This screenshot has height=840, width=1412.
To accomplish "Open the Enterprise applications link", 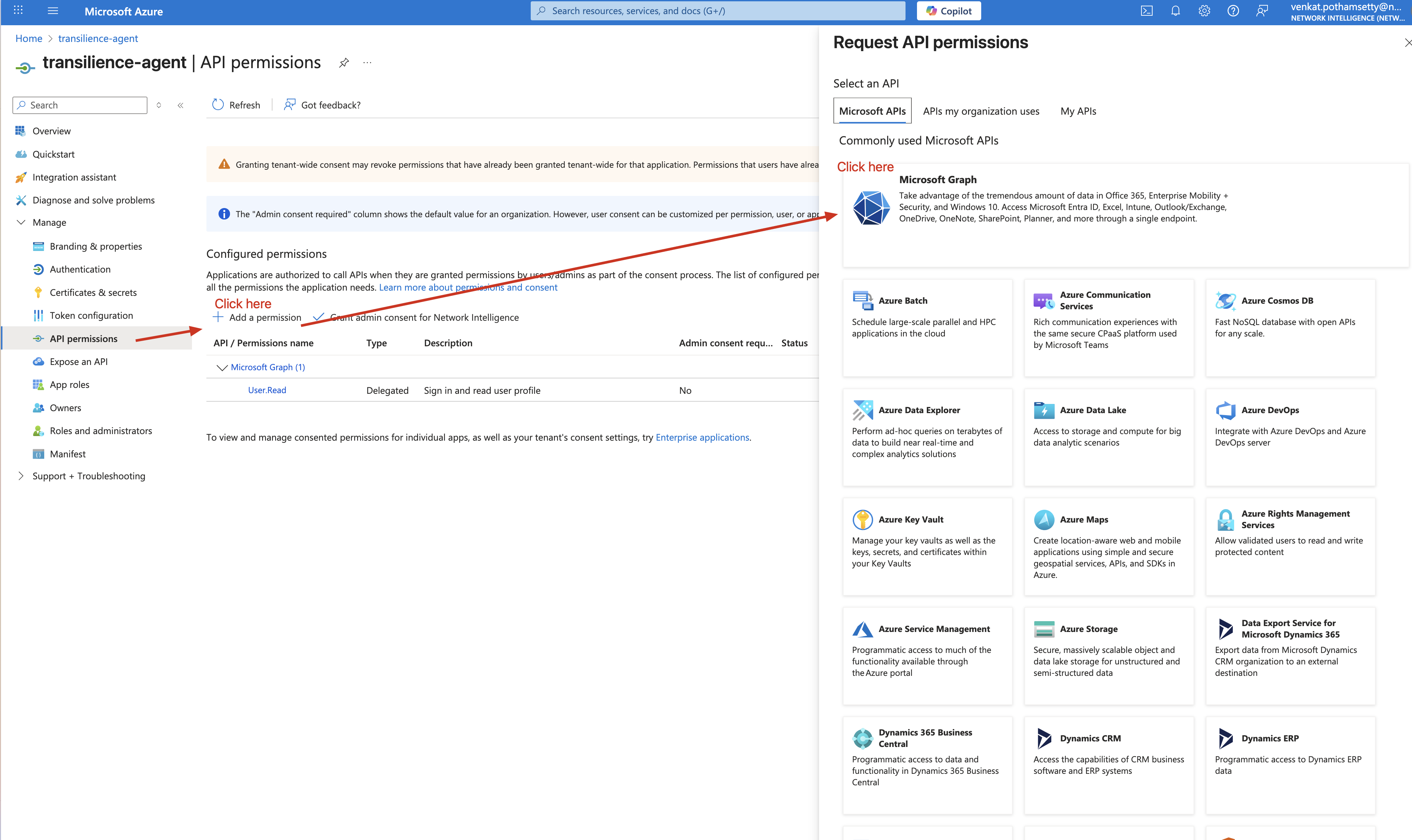I will pos(702,438).
